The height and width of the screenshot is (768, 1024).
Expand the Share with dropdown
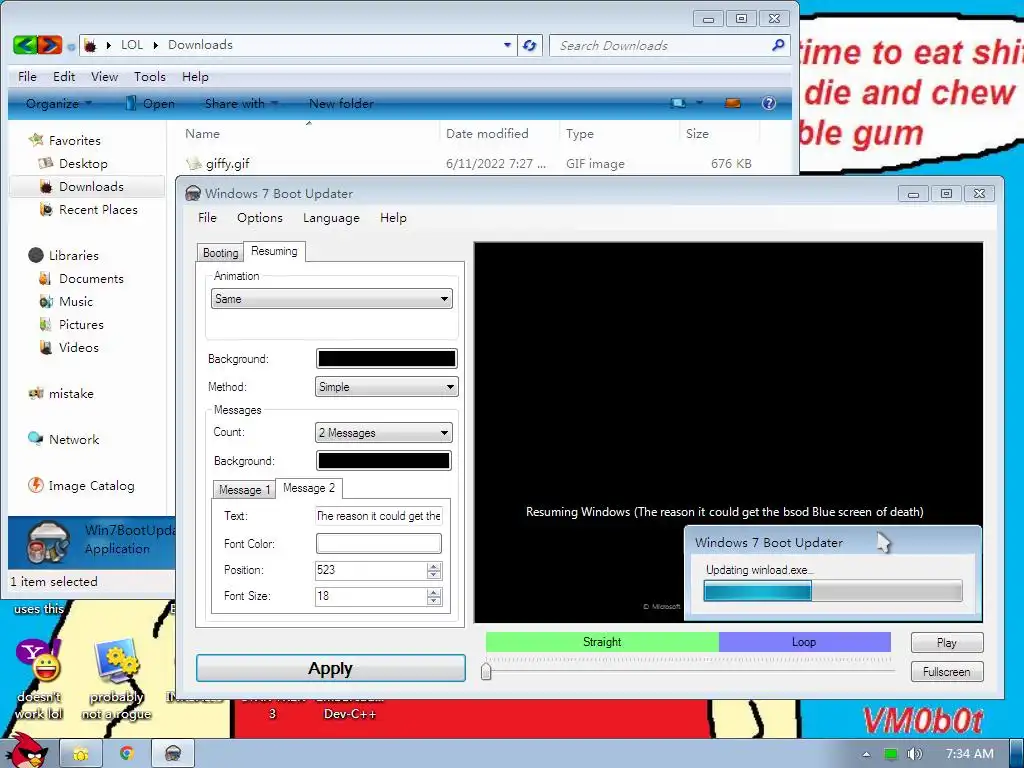(x=241, y=103)
